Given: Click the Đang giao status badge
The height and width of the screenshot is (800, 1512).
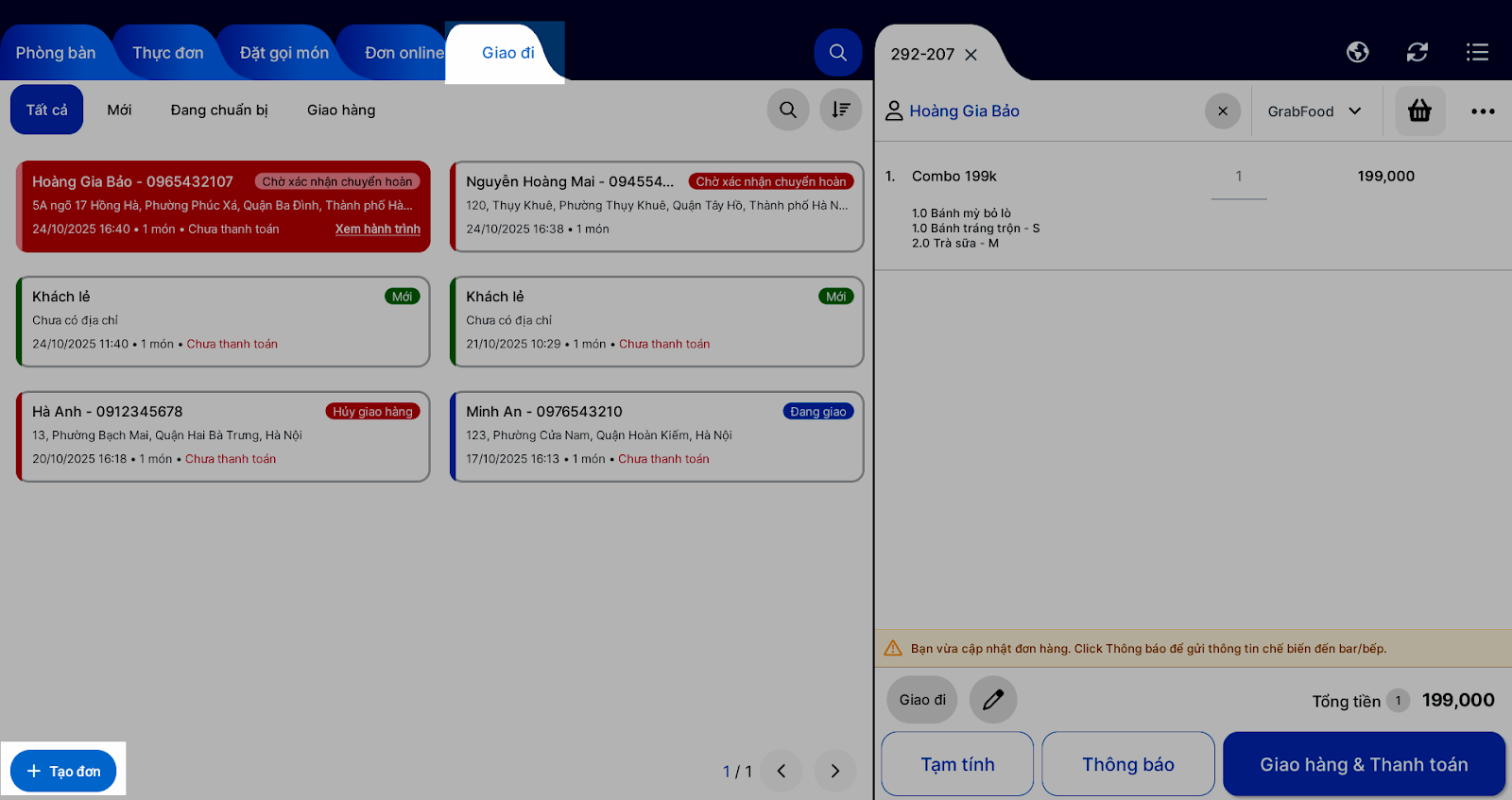Looking at the screenshot, I should [x=818, y=412].
